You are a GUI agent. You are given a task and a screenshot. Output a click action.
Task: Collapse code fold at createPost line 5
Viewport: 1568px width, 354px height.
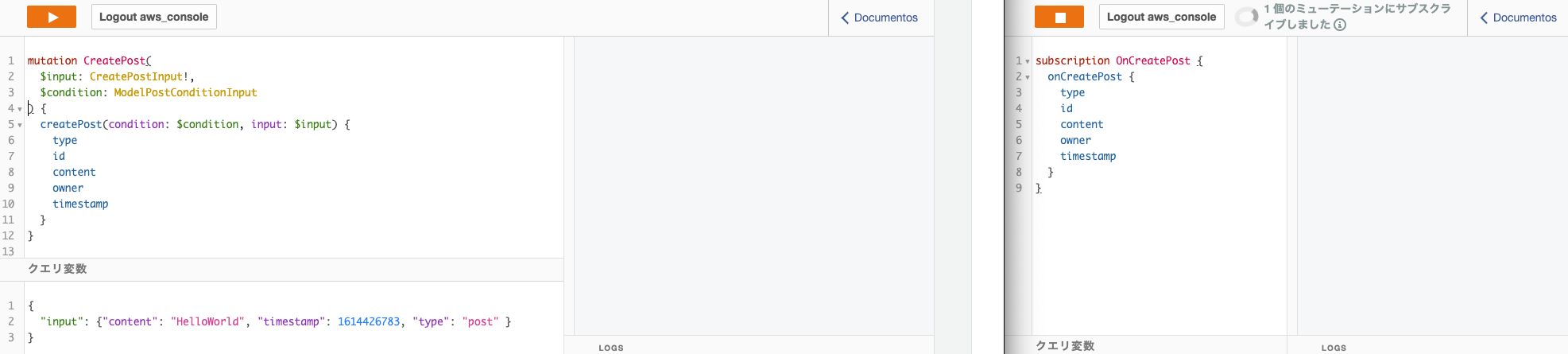click(x=20, y=125)
